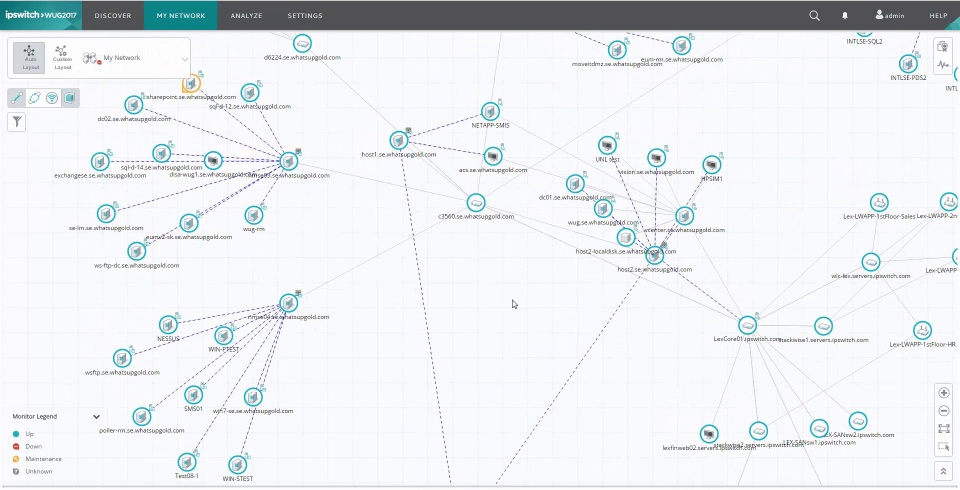
Task: Expand the bottom panel double-chevron
Action: [x=943, y=471]
